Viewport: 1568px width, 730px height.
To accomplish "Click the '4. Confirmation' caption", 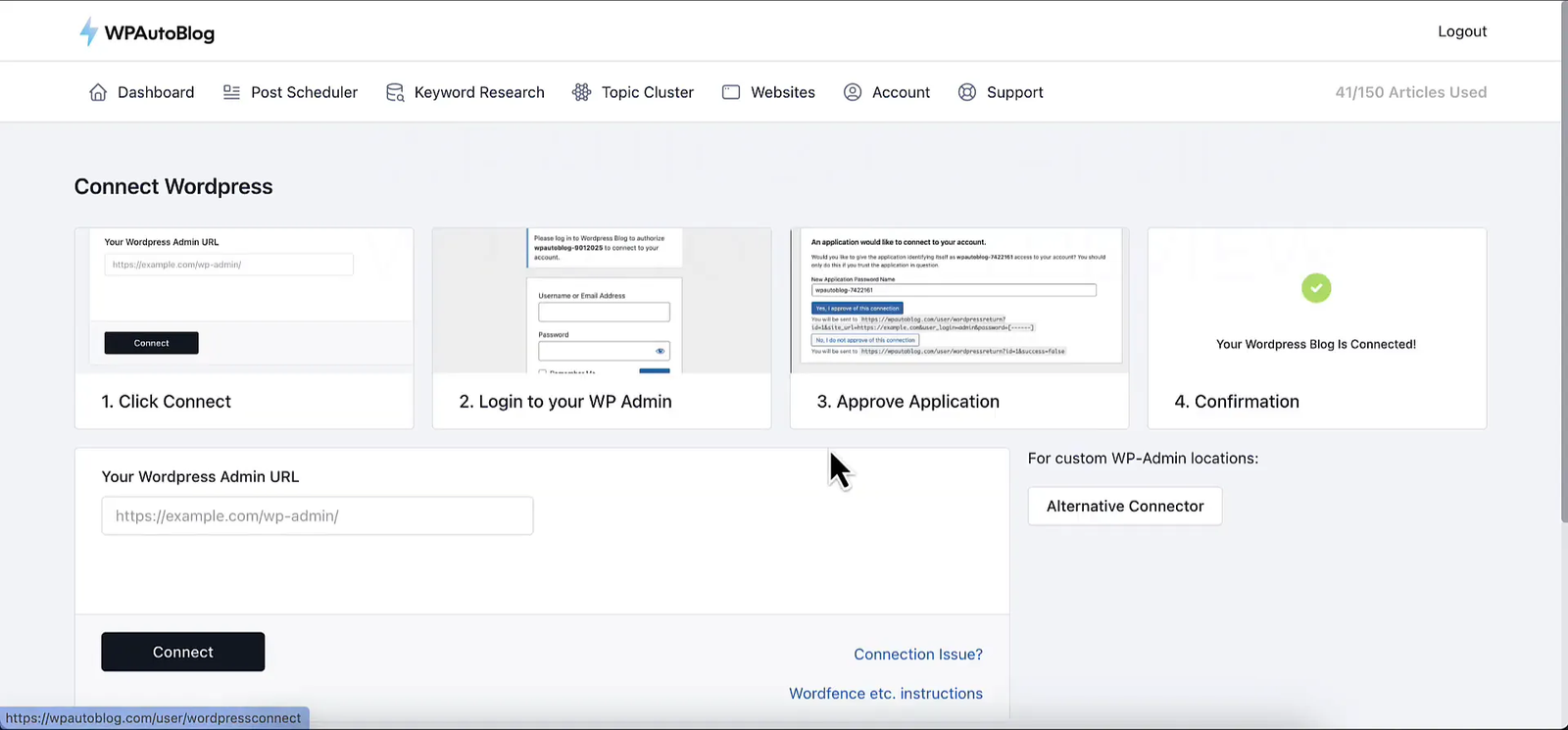I will [1237, 402].
